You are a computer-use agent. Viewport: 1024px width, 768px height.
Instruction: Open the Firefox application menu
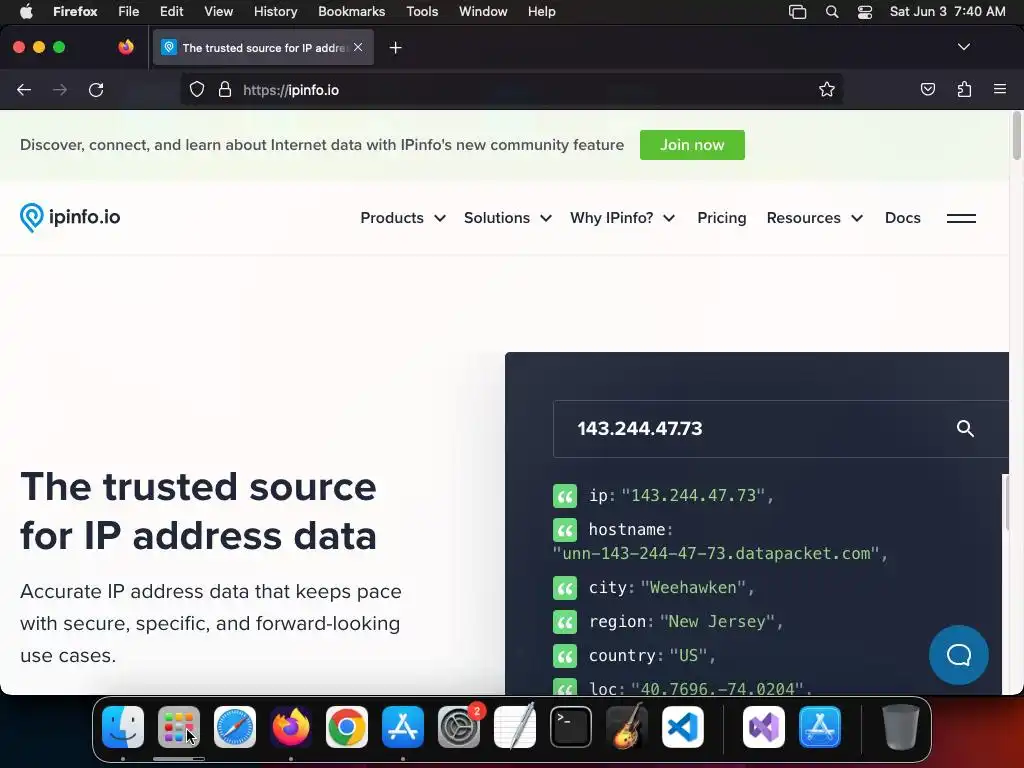pos(999,89)
